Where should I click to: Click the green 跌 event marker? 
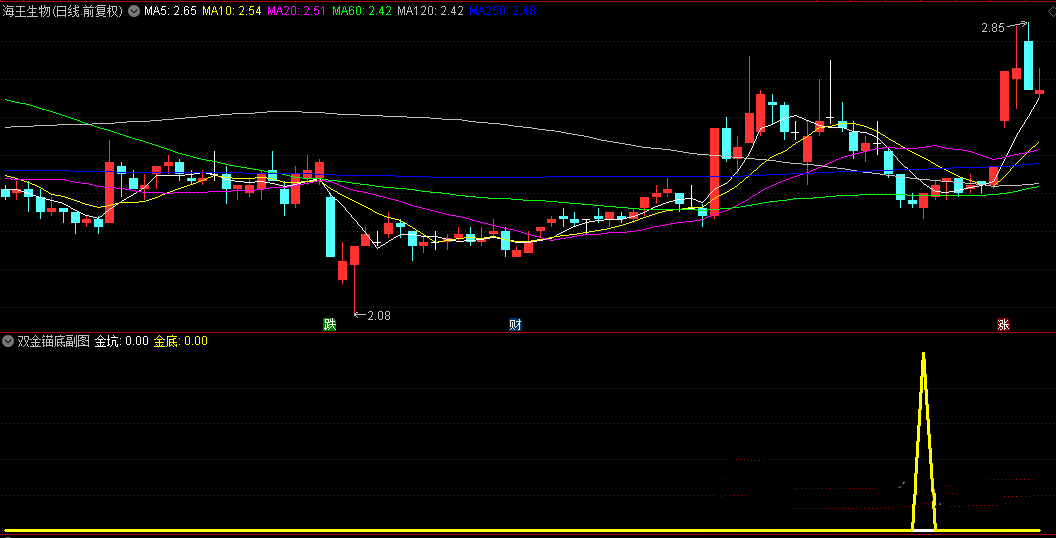click(x=329, y=325)
